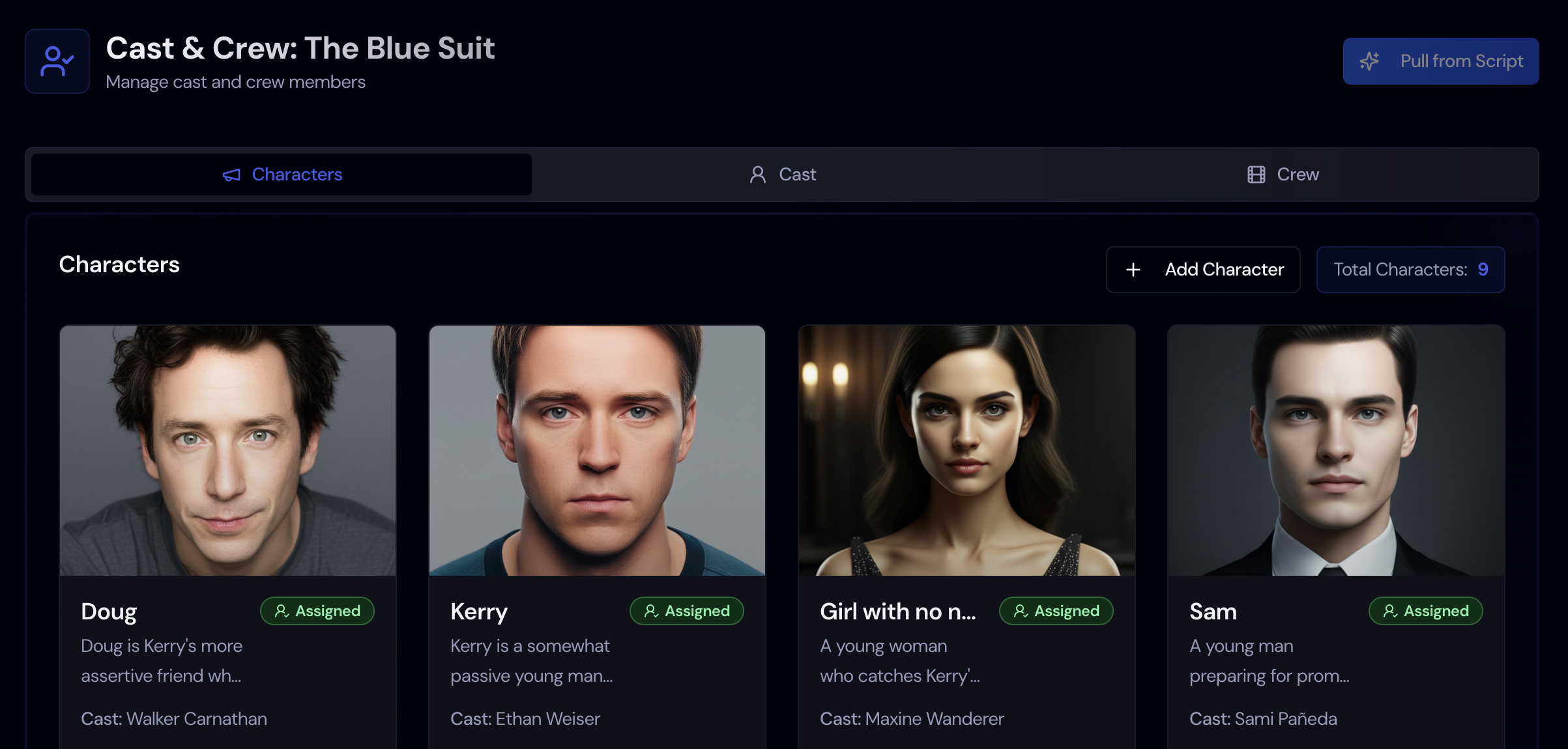This screenshot has height=749, width=1568.
Task: Click the megaphone icon on the Characters tab
Action: 231,175
